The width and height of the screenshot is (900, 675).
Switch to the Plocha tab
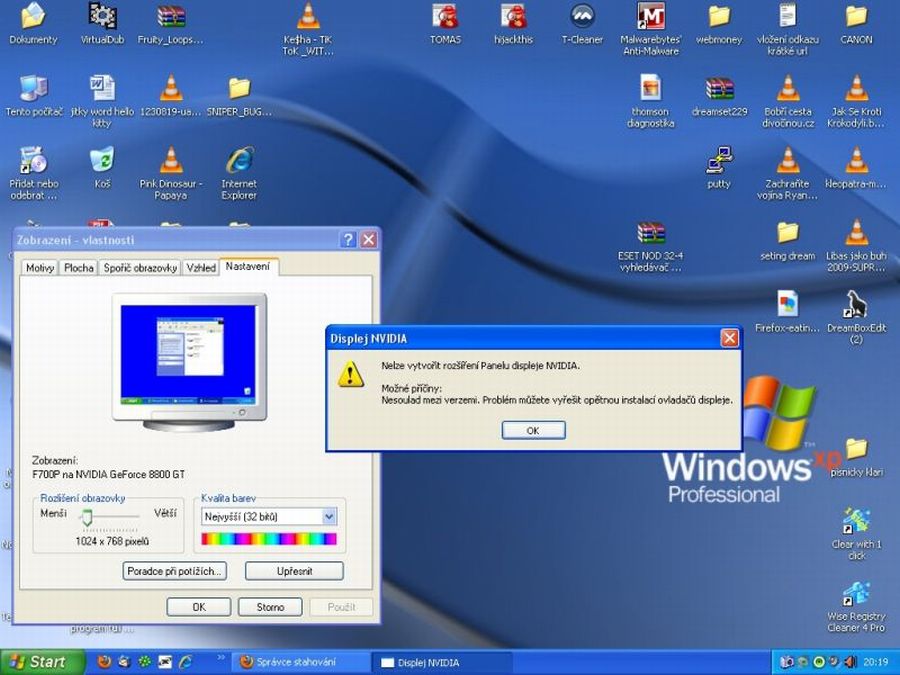(x=79, y=267)
